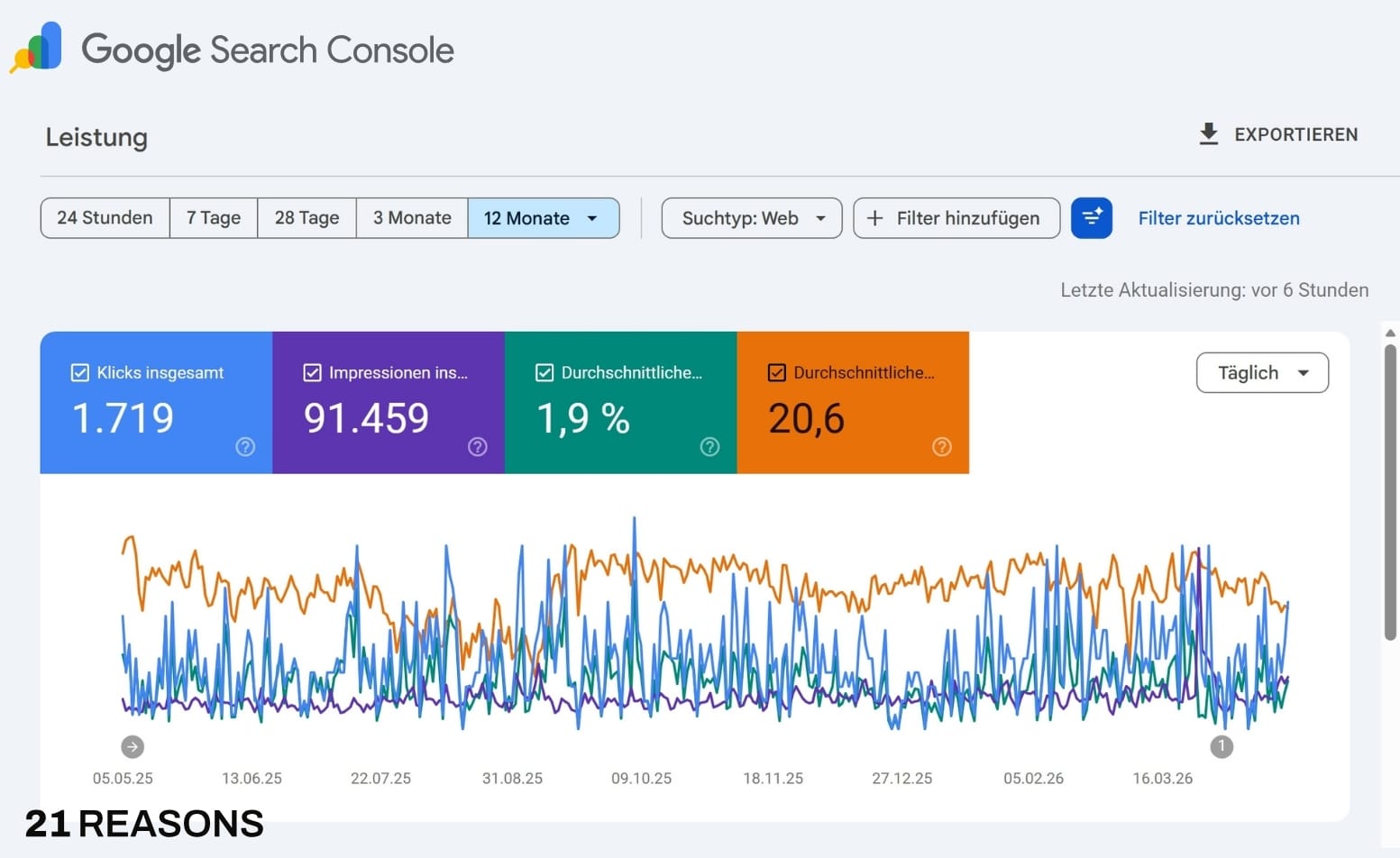1400x858 pixels.
Task: Open the blue filter options icon button
Action: coord(1092,218)
